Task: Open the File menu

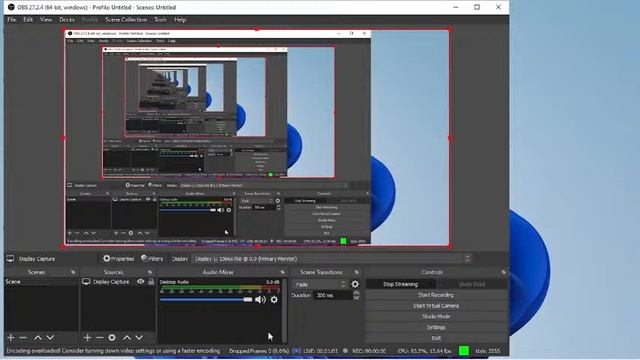Action: tap(11, 20)
